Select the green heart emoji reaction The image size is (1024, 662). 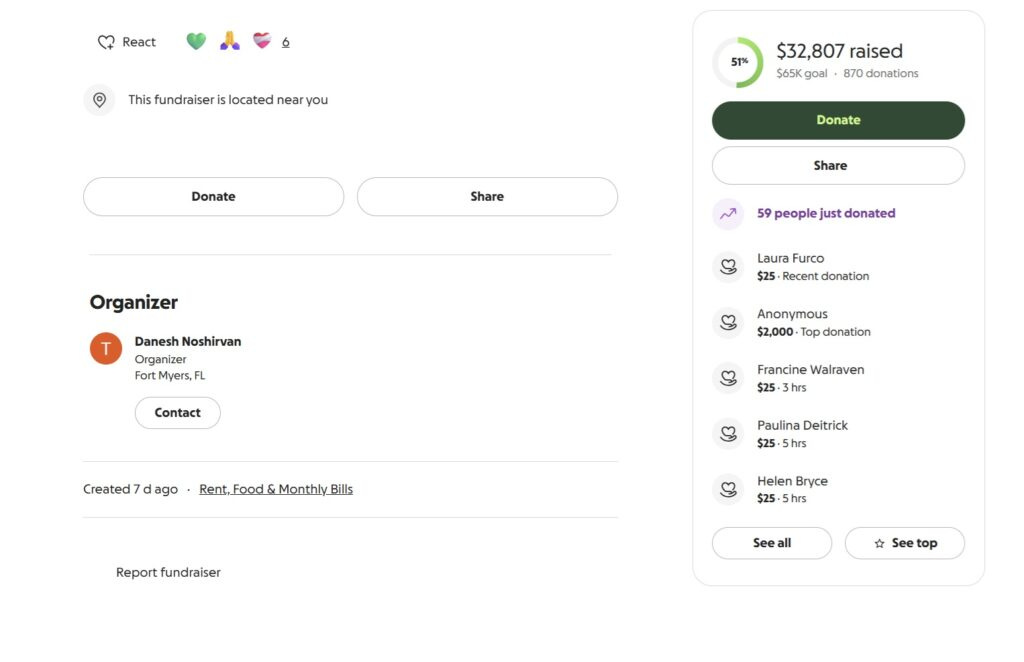click(195, 41)
